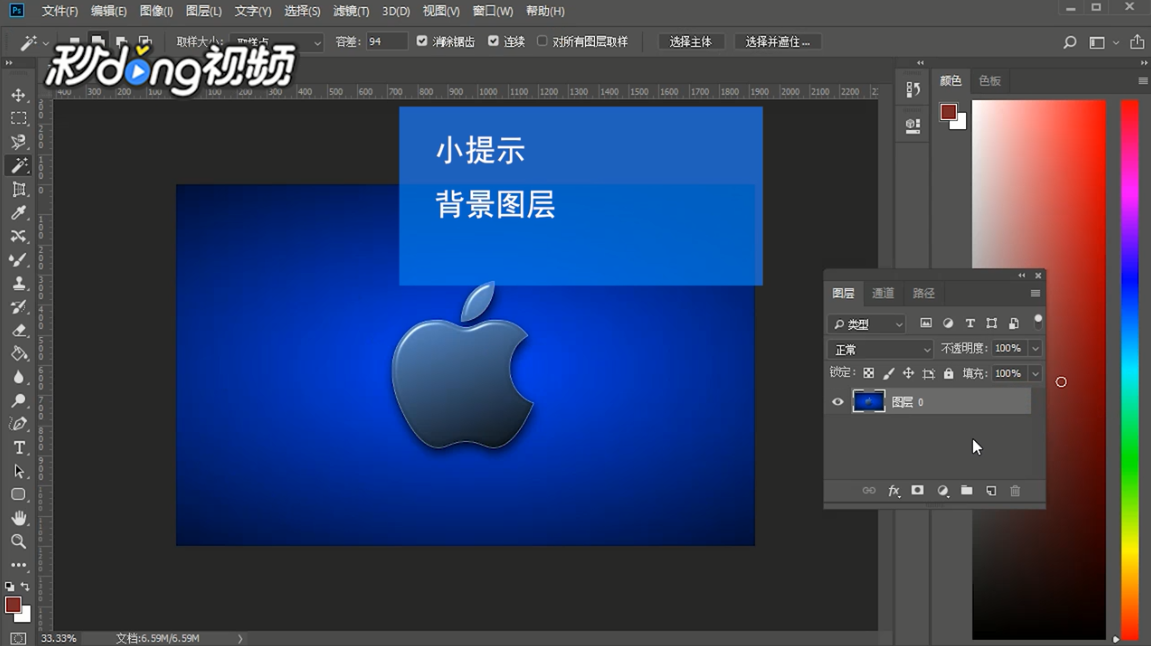This screenshot has height=646, width=1151.
Task: Select the Crop tool
Action: [18, 189]
